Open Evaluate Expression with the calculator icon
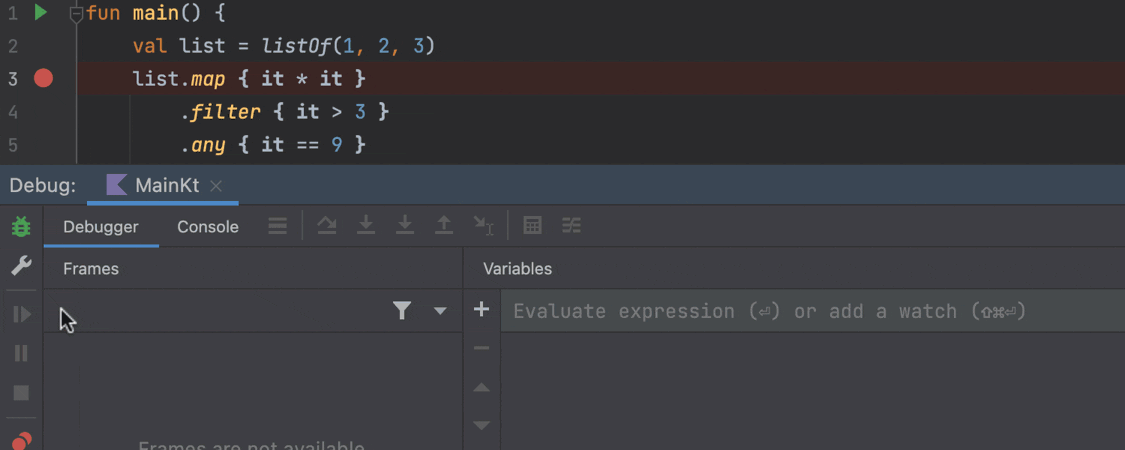The image size is (1125, 450). [532, 226]
